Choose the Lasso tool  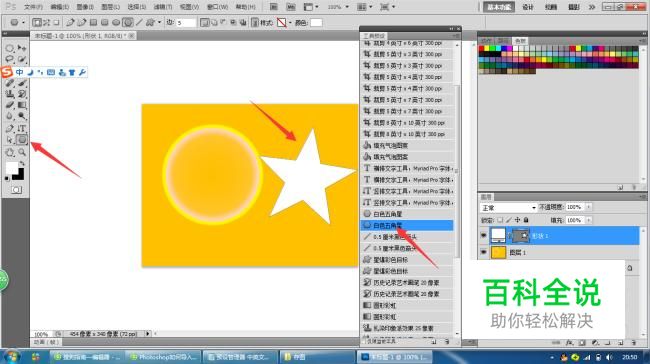pyautogui.click(x=10, y=59)
